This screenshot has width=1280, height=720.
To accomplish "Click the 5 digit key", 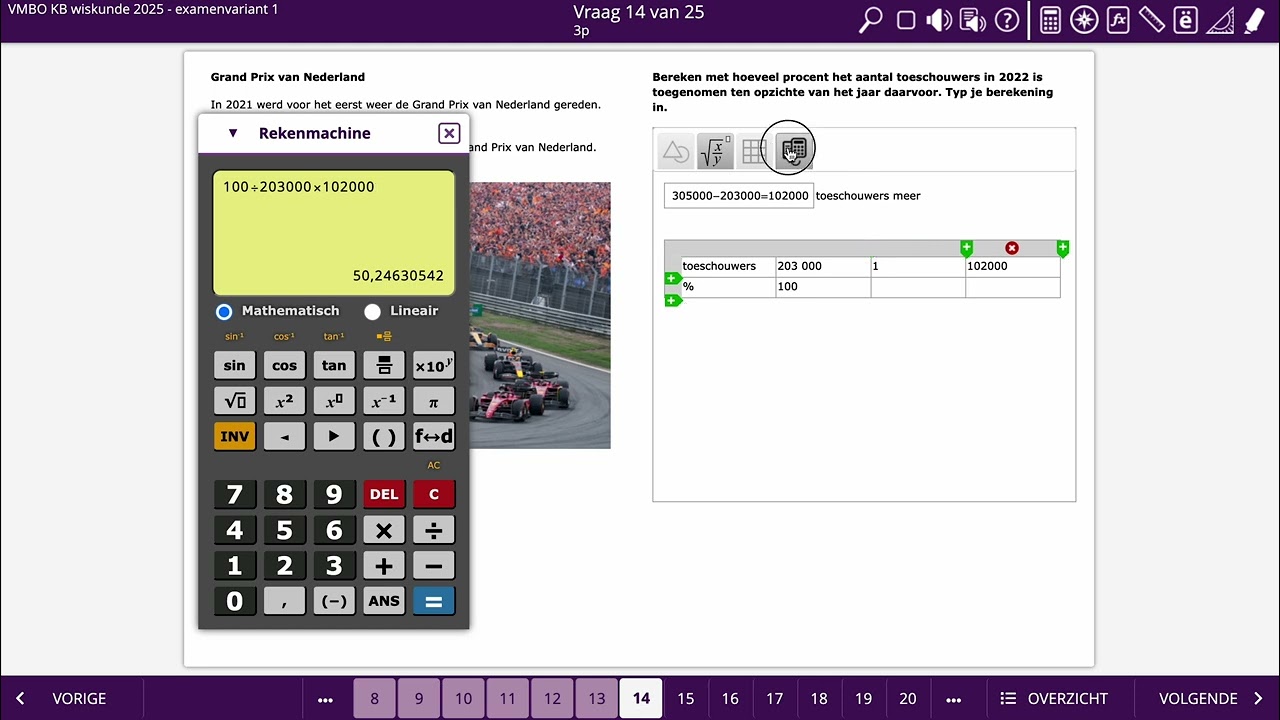I will (284, 530).
